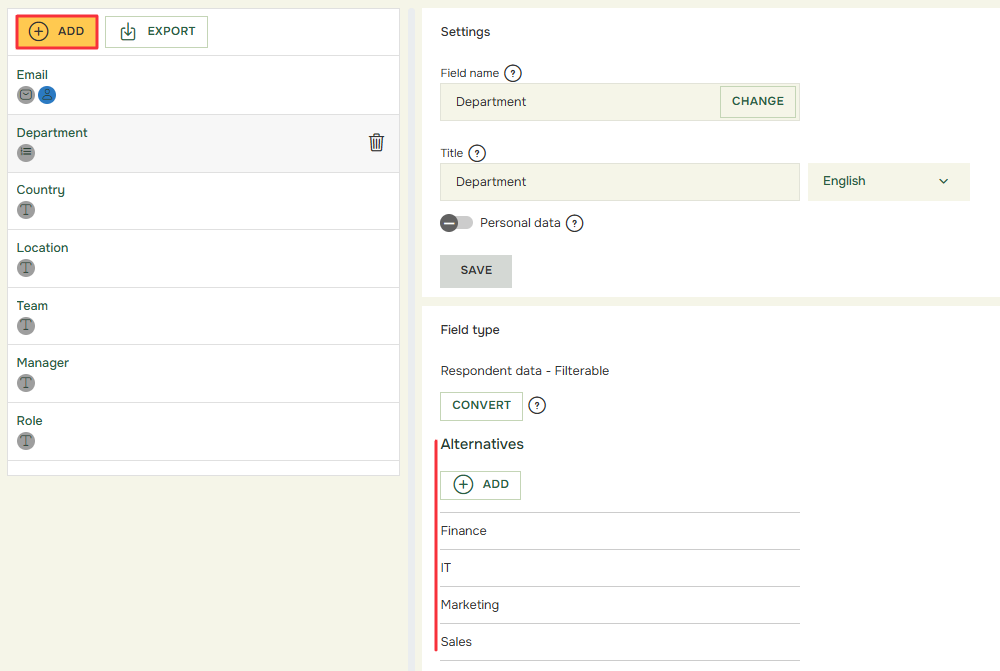Click the yellow ADD field button
This screenshot has width=1000, height=671.
pos(57,32)
